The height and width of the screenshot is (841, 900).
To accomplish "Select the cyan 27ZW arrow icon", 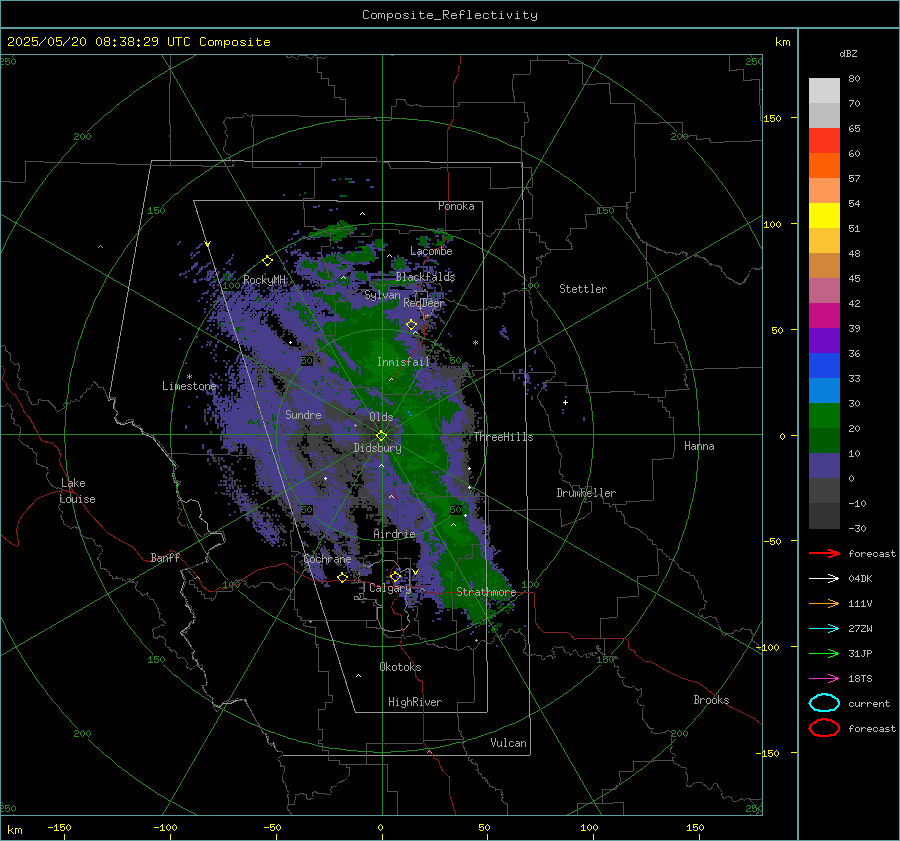I will [x=824, y=629].
